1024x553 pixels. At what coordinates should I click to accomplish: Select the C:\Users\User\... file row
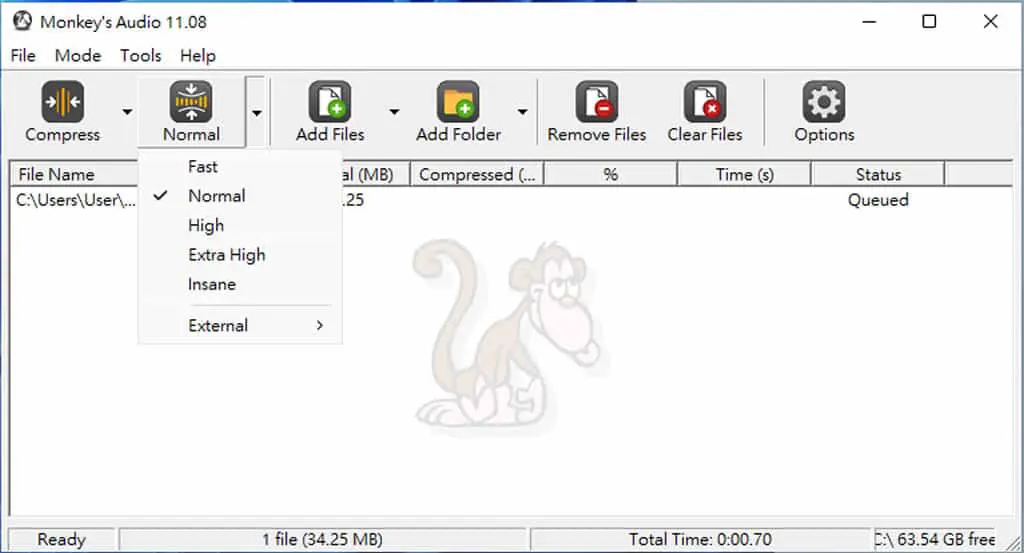tap(76, 200)
